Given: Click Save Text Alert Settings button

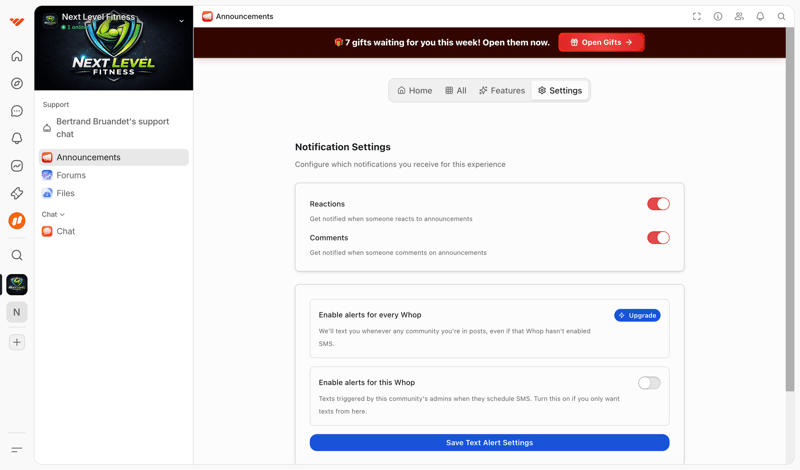Looking at the screenshot, I should 489,443.
